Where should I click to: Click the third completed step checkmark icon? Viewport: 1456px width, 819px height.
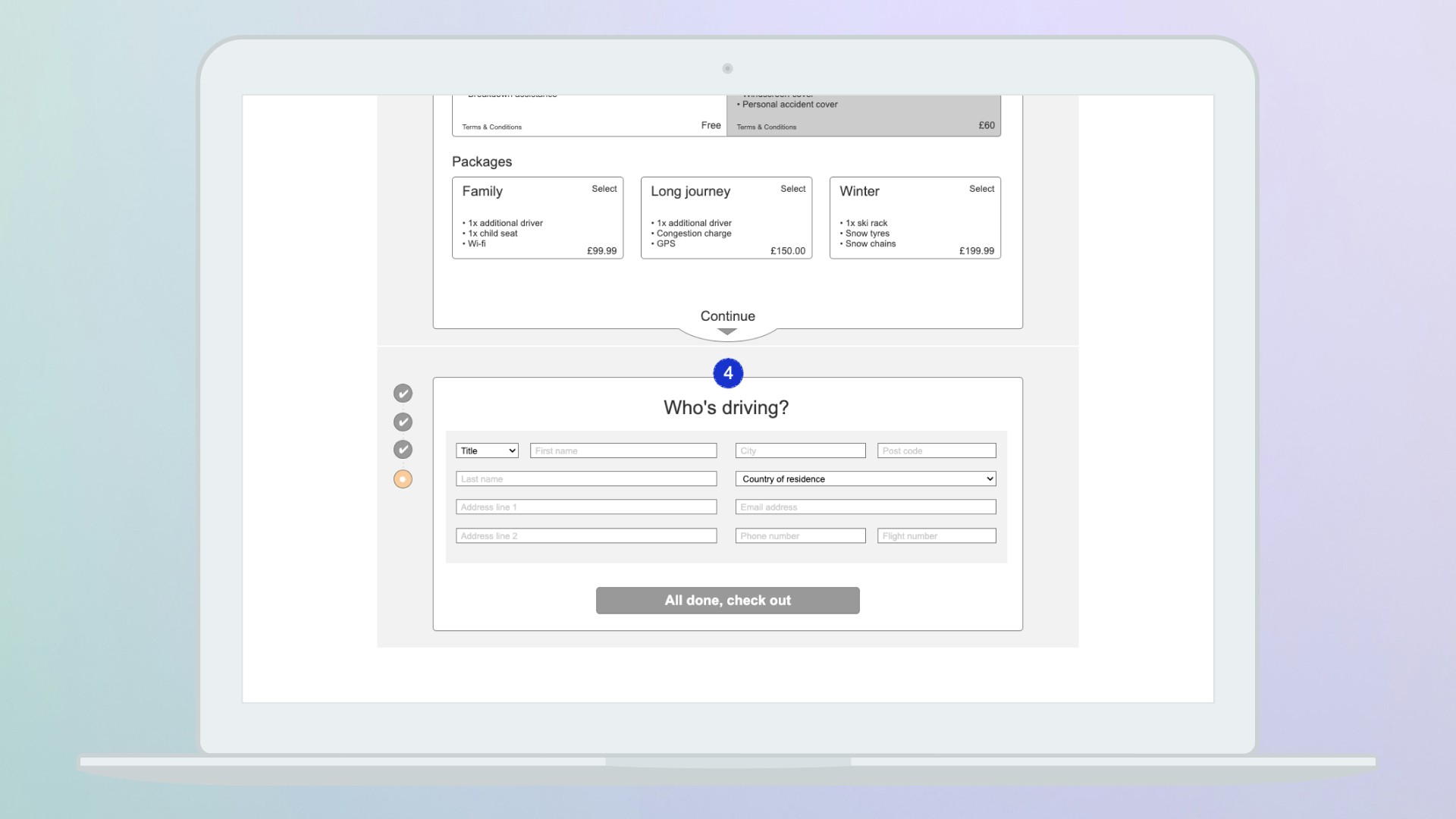pyautogui.click(x=403, y=449)
